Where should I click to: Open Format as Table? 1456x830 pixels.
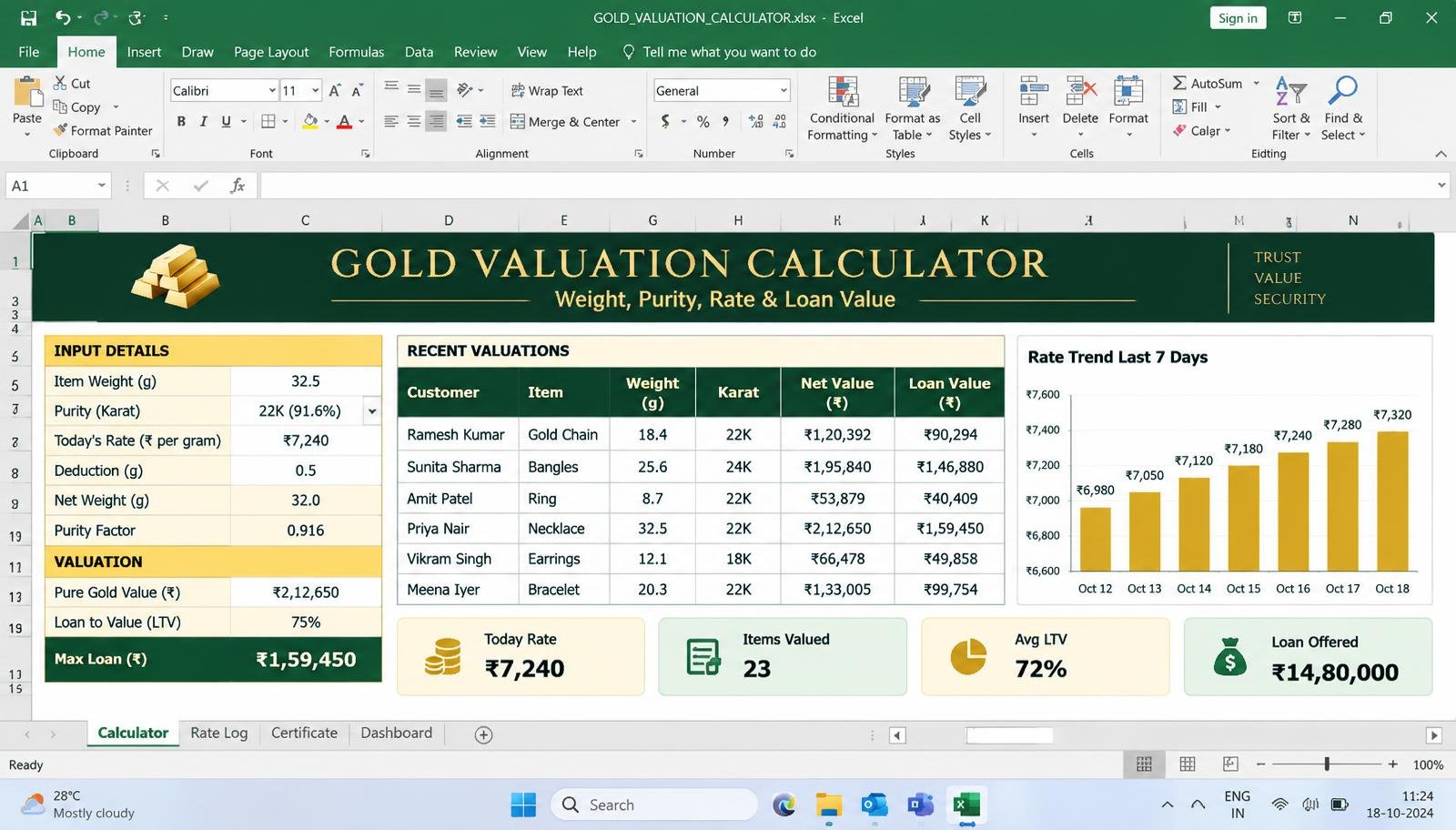(913, 108)
